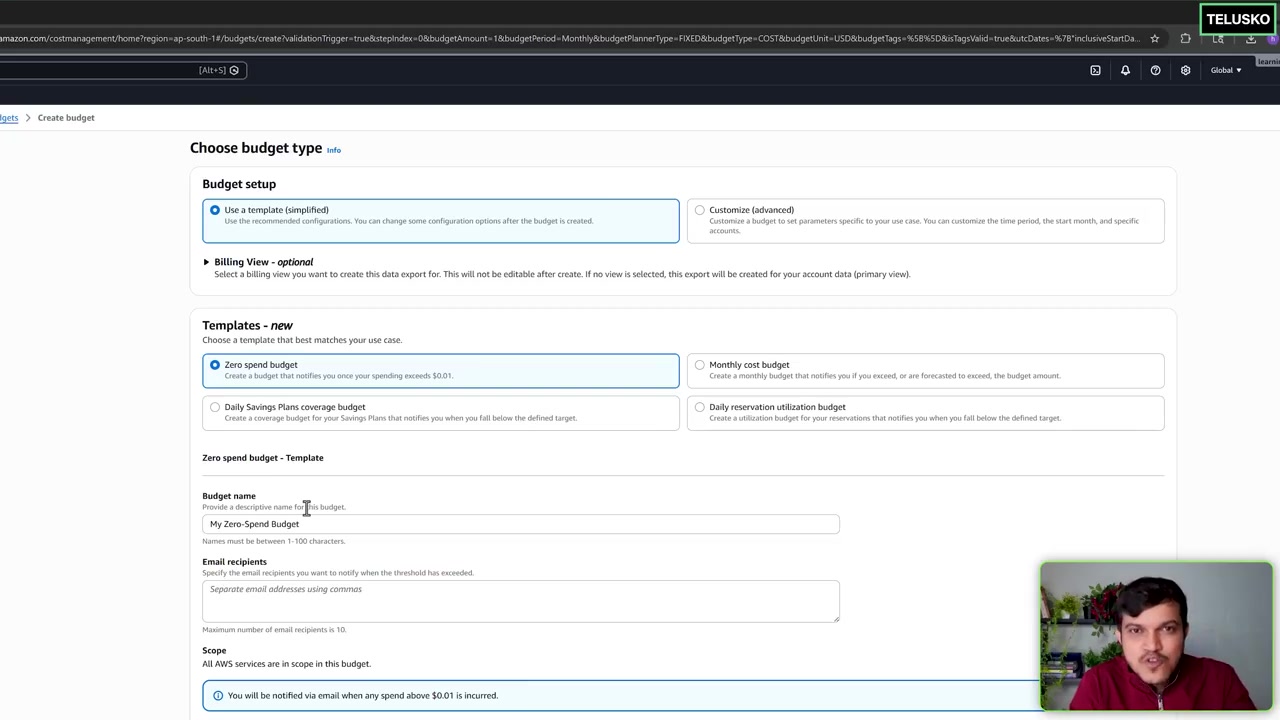Select Use a template (simplified) option

coord(441,221)
